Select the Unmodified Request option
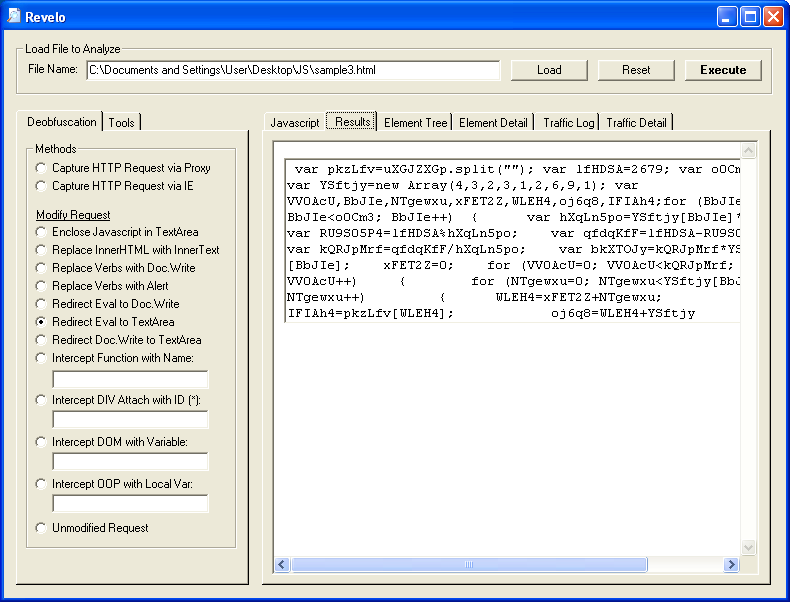 click(41, 528)
